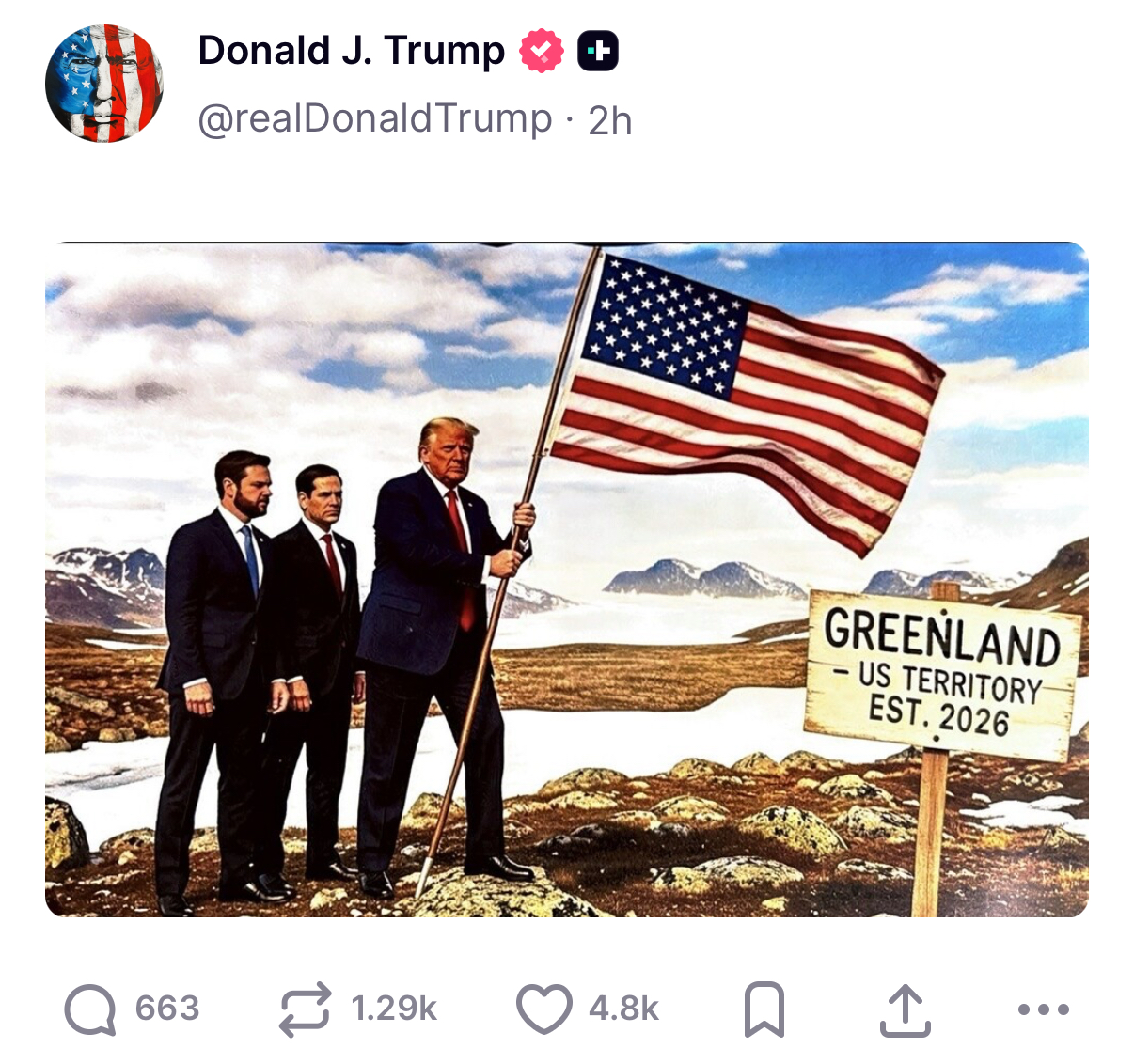This screenshot has width=1134, height=1064.
Task: Click the red verified checkmark badge
Action: click(542, 51)
